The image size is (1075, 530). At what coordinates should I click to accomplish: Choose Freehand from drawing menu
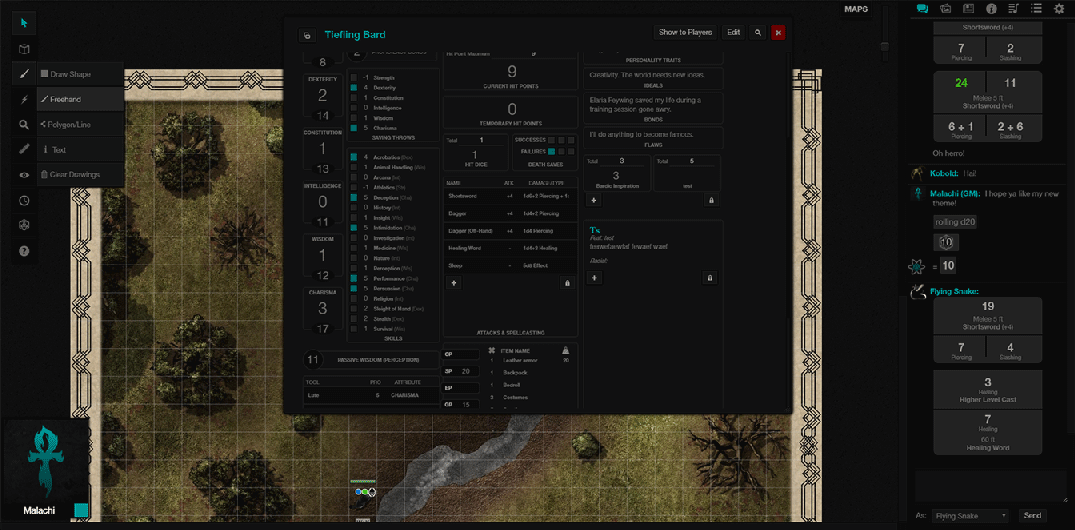click(x=80, y=99)
